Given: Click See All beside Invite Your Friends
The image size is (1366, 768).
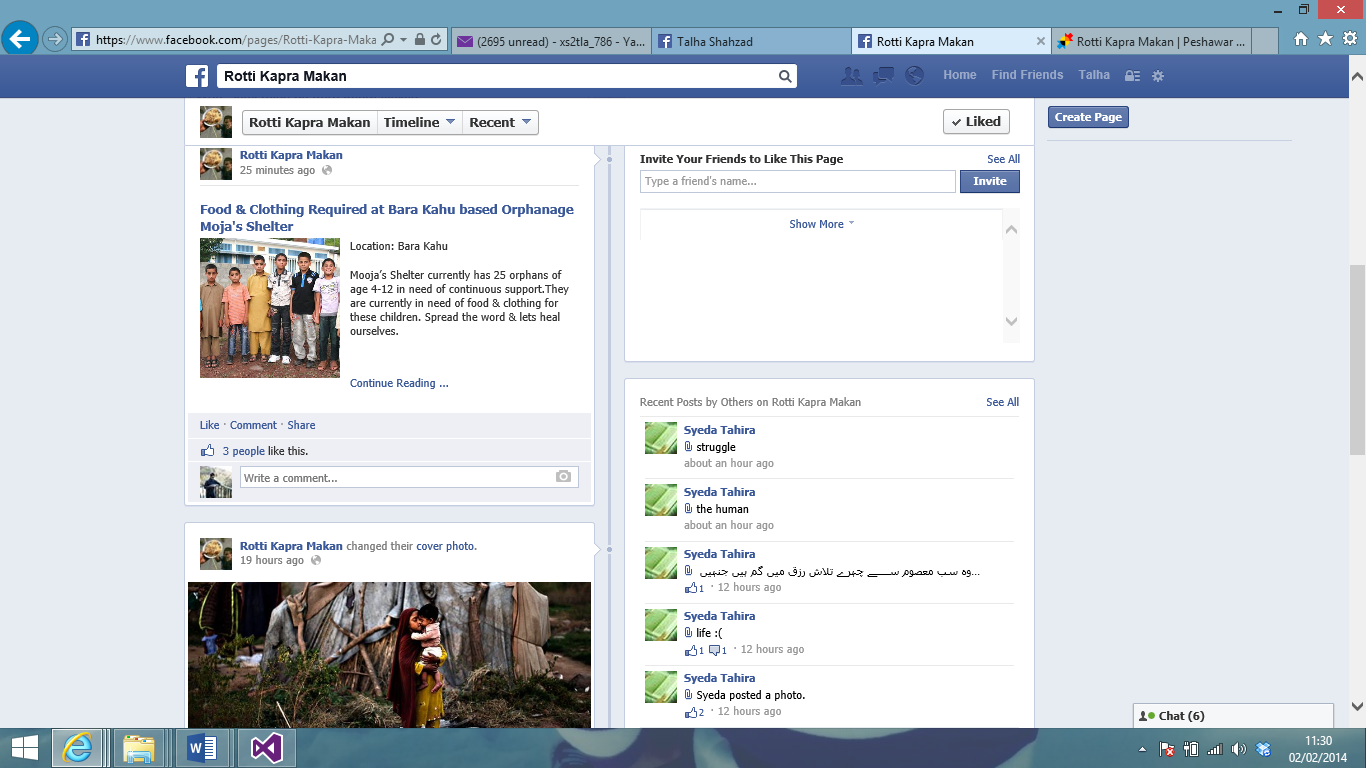Looking at the screenshot, I should [x=1003, y=159].
